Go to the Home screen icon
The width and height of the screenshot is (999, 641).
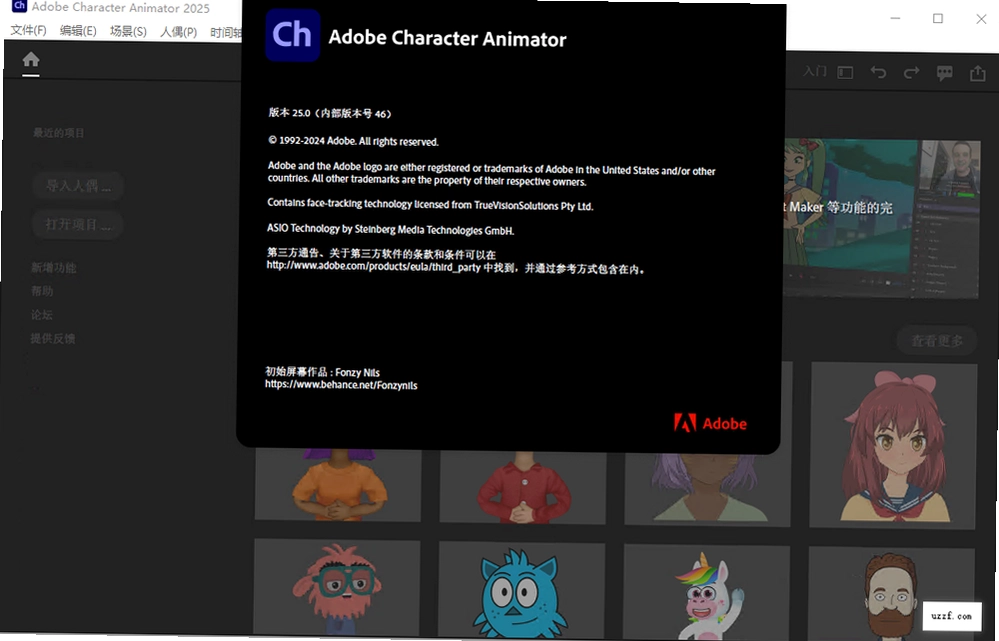31,60
